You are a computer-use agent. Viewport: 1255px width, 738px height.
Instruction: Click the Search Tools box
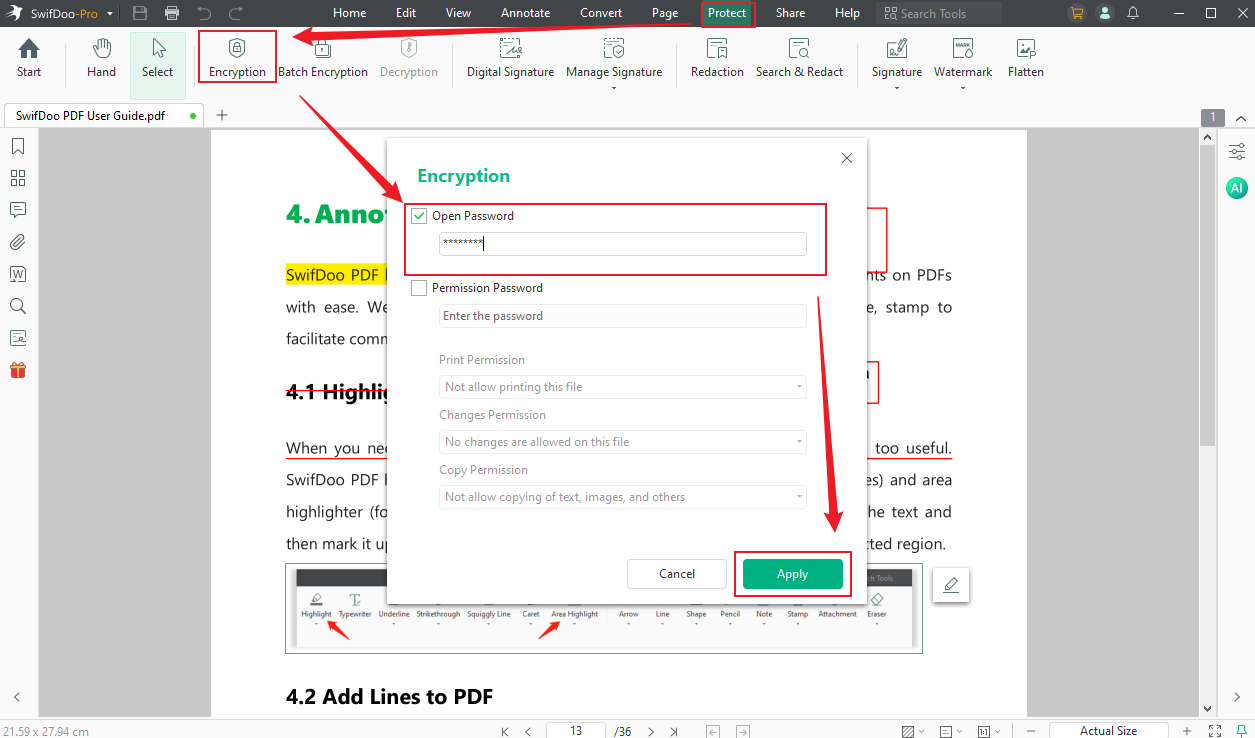click(939, 13)
